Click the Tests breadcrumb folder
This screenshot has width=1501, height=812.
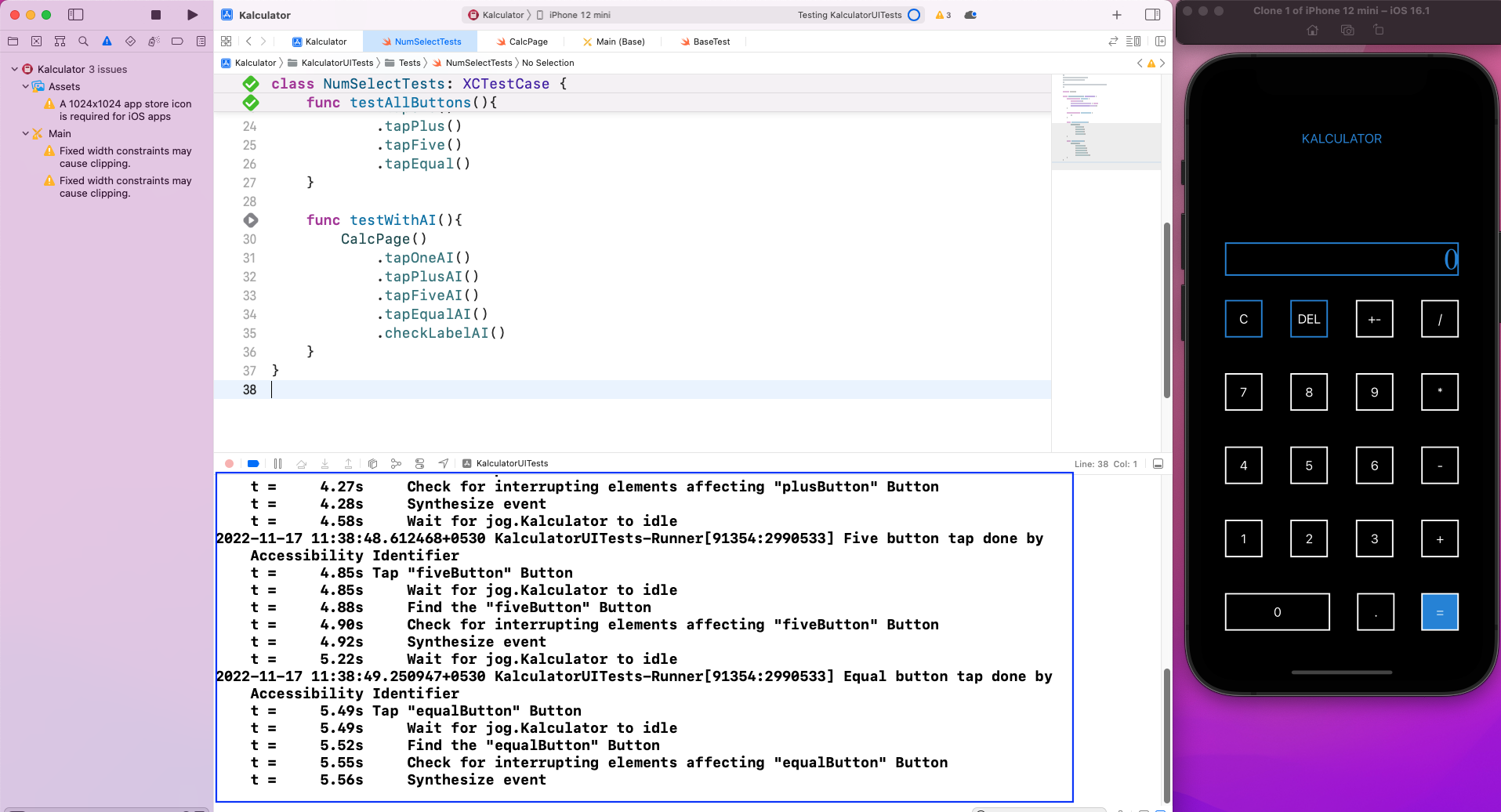[x=403, y=63]
